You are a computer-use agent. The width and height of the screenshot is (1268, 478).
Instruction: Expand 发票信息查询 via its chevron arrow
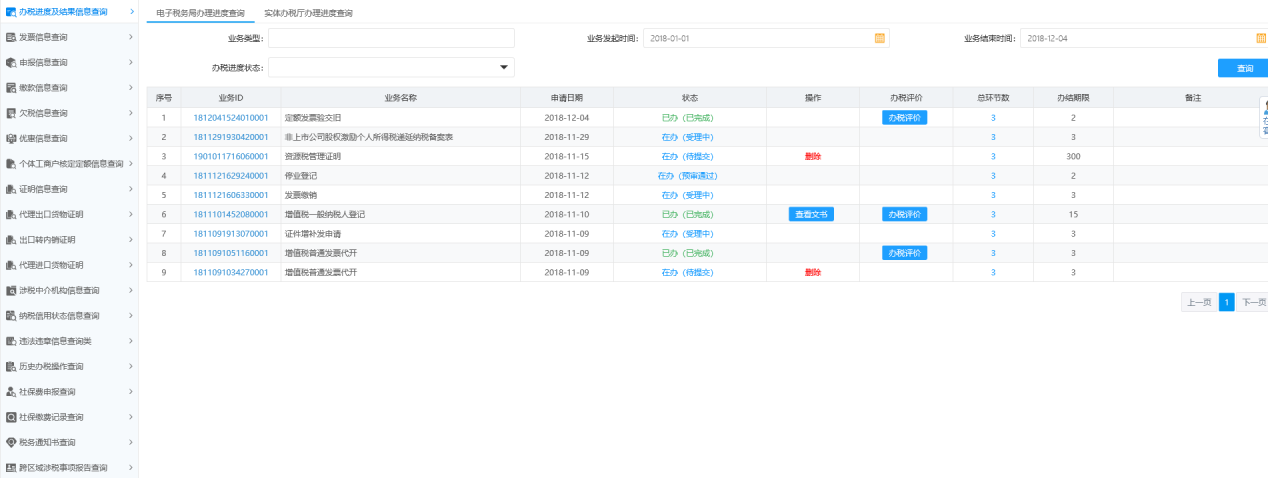[131, 37]
